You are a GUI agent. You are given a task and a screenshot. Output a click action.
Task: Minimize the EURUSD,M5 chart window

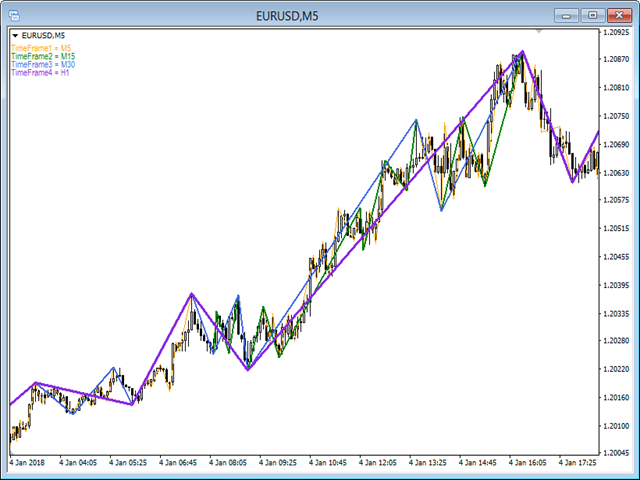[566, 16]
